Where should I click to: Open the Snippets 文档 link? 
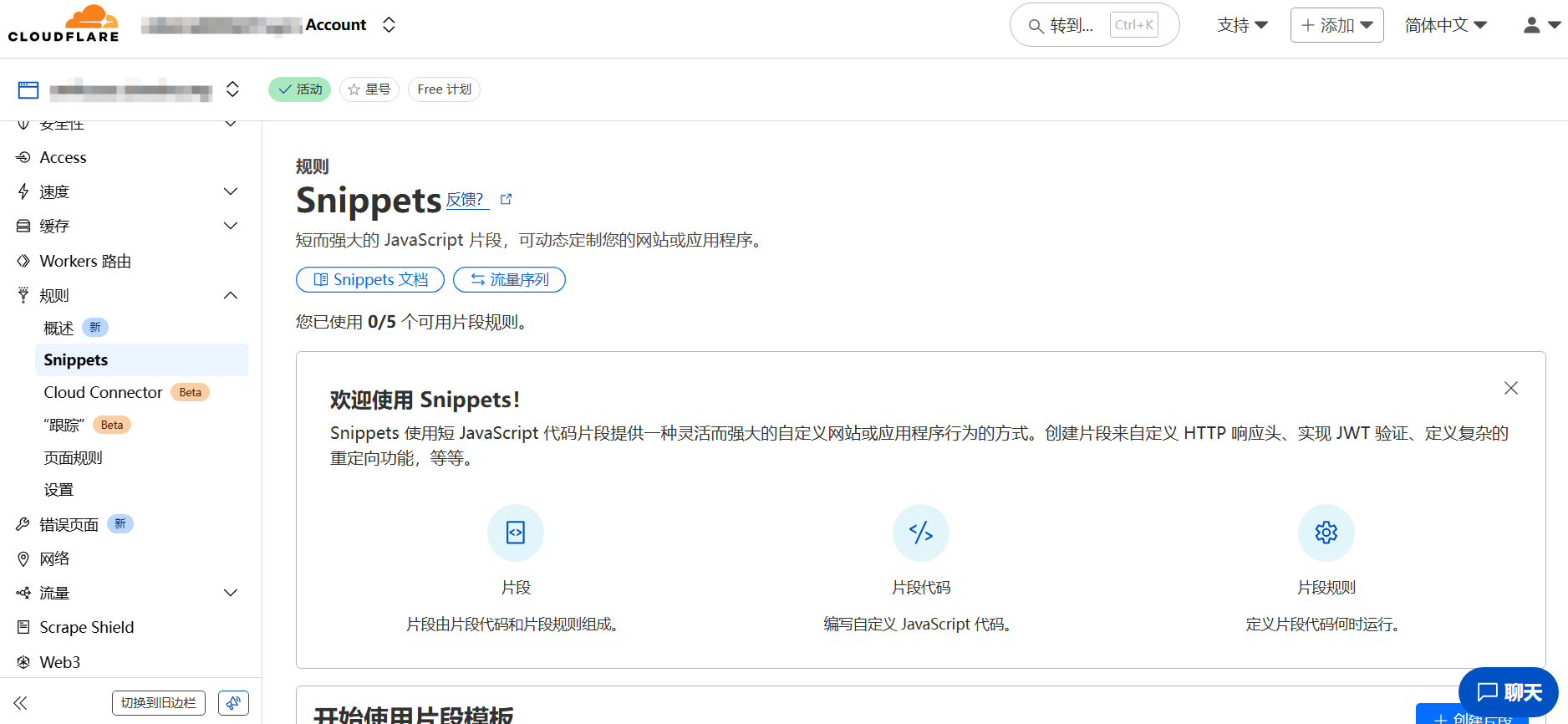pyautogui.click(x=370, y=279)
